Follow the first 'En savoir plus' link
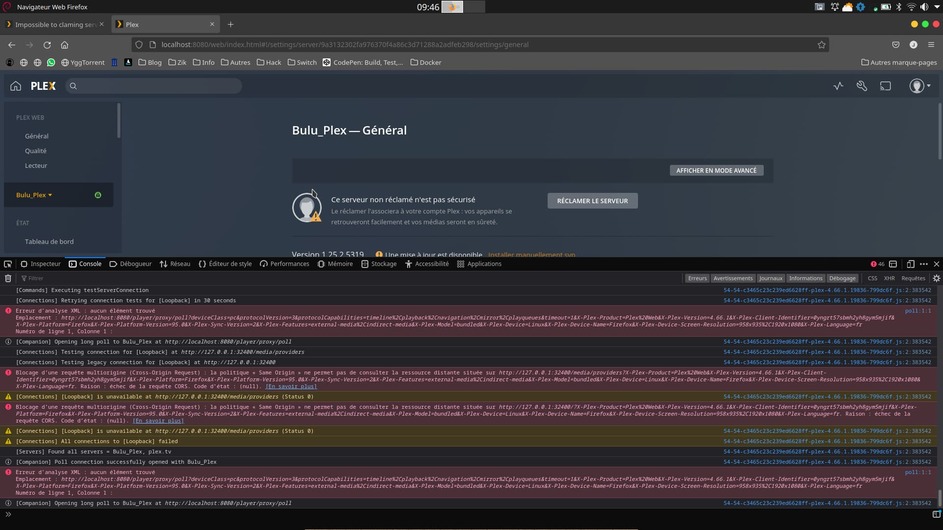943x530 pixels. (291, 386)
